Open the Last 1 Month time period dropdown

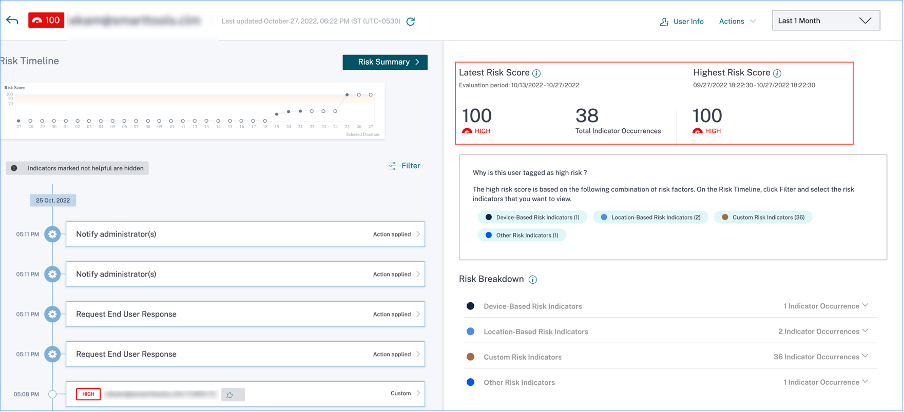(x=826, y=21)
